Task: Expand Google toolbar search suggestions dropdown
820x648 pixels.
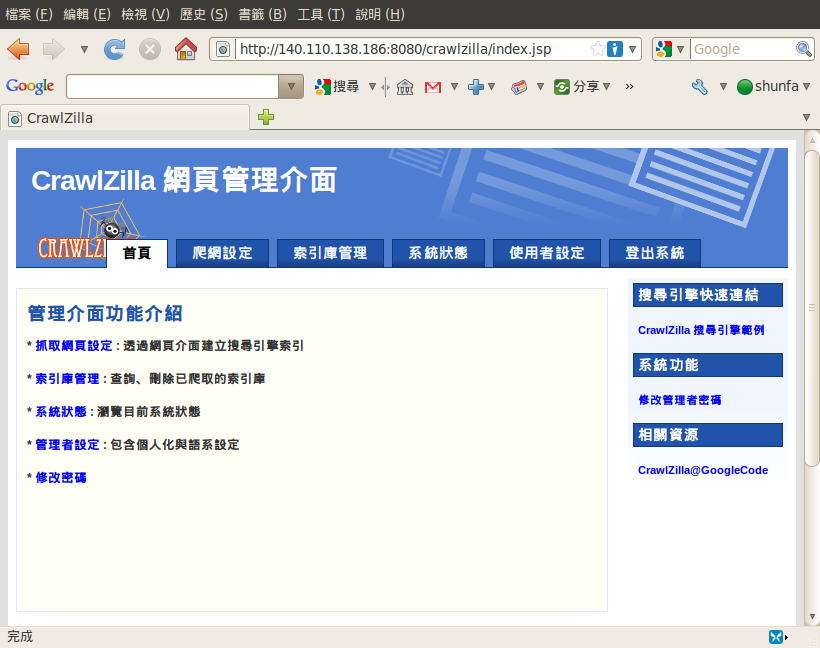Action: click(x=291, y=86)
